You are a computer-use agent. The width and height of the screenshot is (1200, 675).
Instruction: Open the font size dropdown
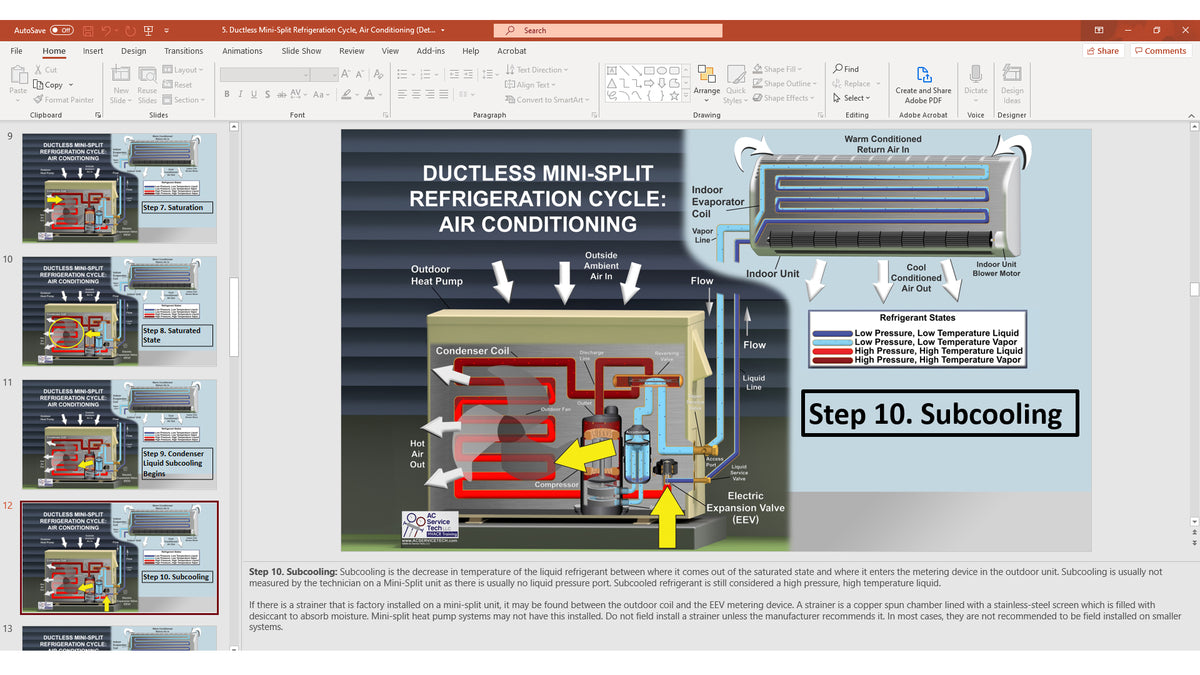[x=323, y=74]
